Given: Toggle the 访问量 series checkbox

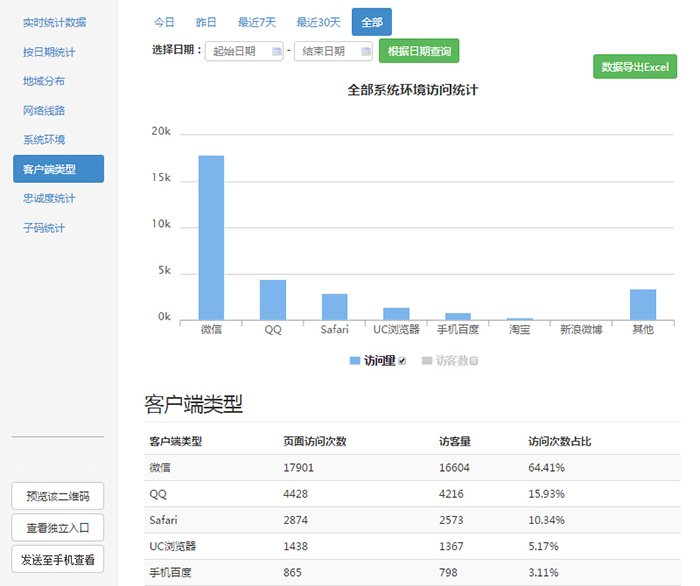Looking at the screenshot, I should (402, 361).
